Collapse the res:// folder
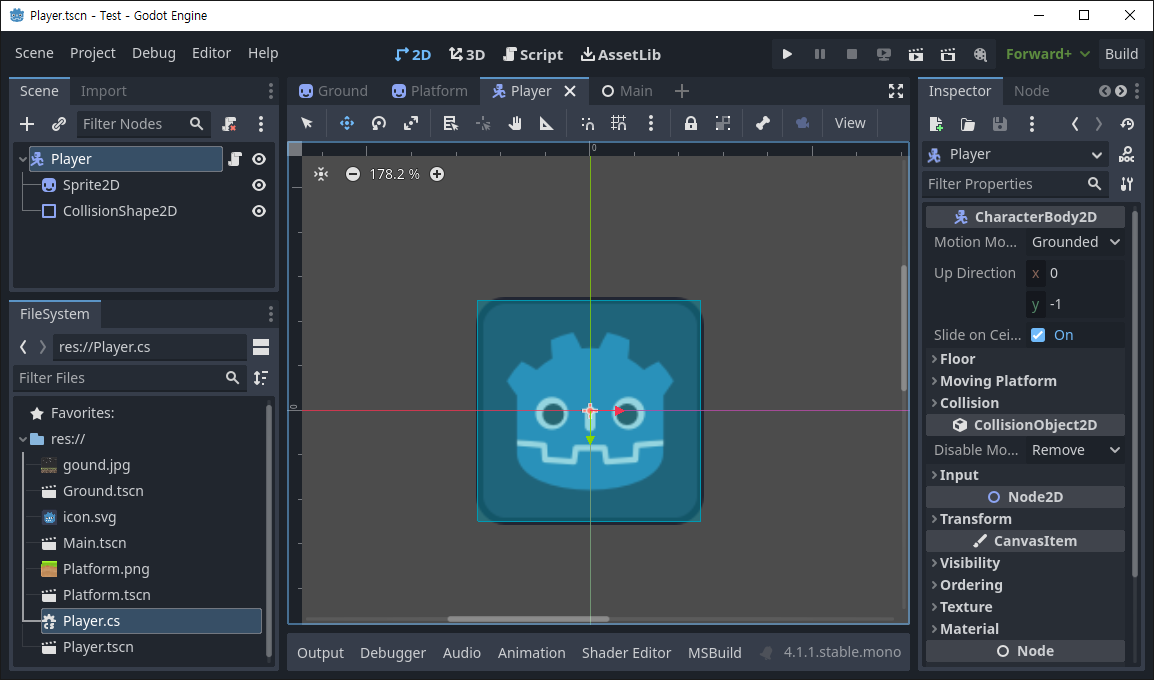This screenshot has width=1154, height=680. pos(23,439)
